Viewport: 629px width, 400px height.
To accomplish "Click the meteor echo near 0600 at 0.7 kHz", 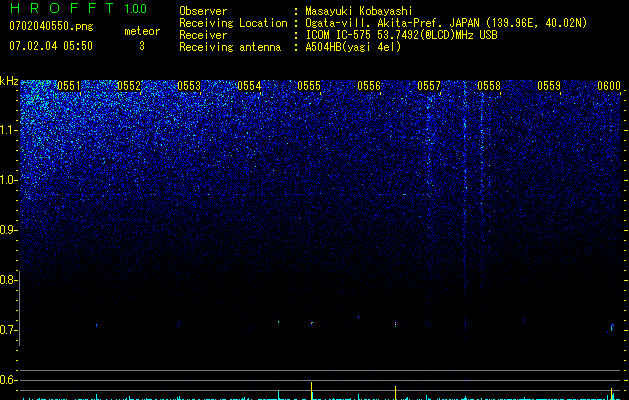I will click(x=612, y=327).
